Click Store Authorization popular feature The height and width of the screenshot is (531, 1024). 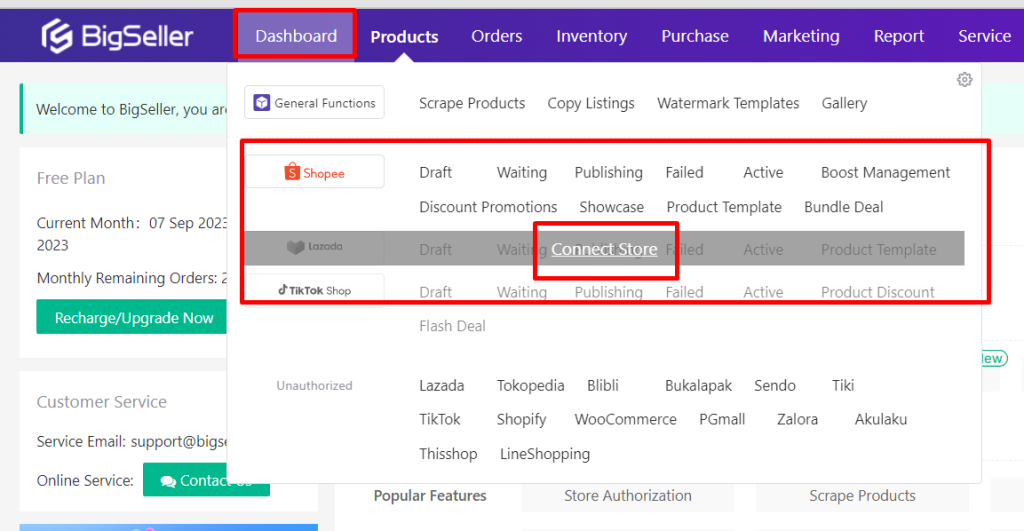(628, 496)
